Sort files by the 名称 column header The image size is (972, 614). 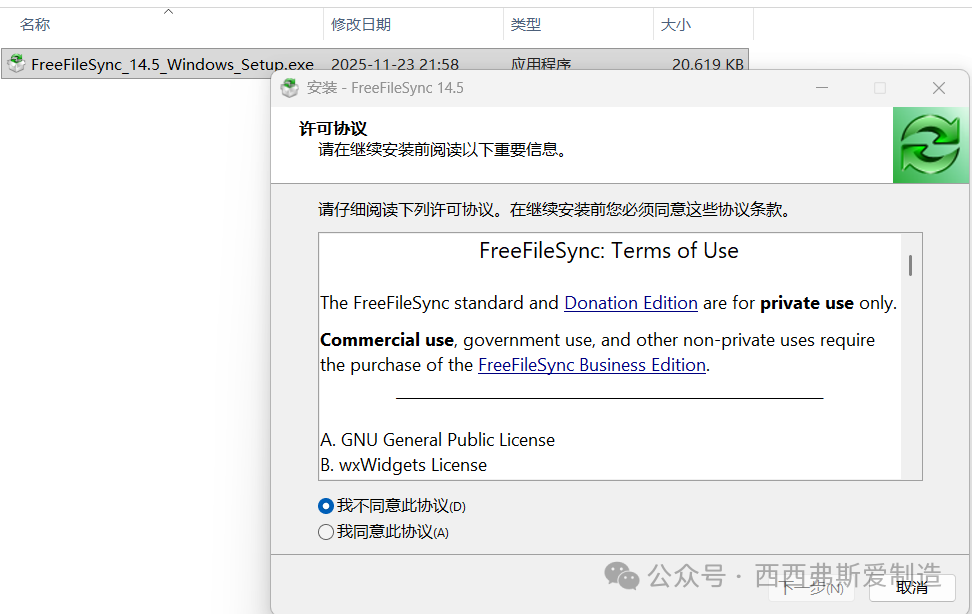pos(35,24)
